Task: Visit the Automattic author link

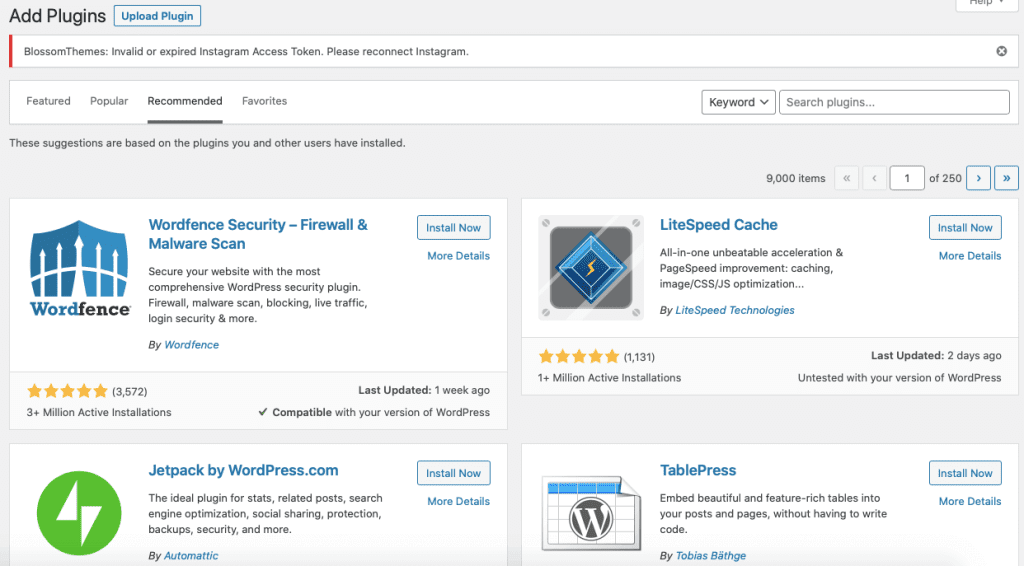Action: click(191, 556)
